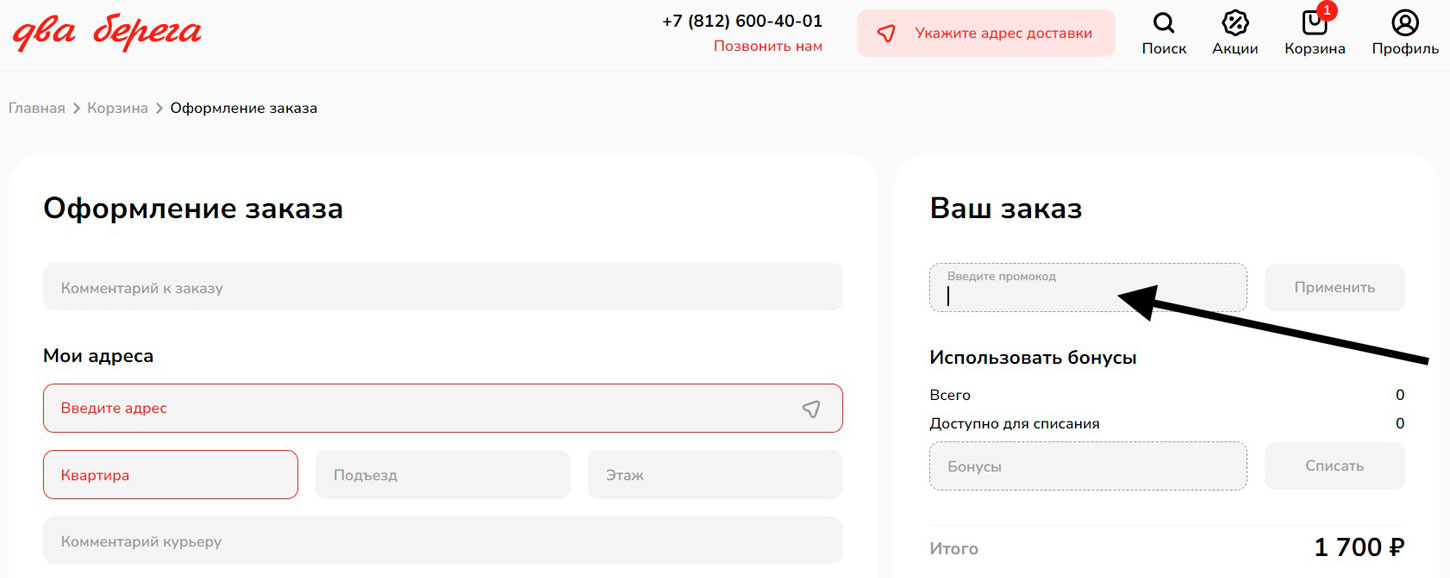Focus the Комментарий к заказу field
1450x578 pixels.
(443, 287)
